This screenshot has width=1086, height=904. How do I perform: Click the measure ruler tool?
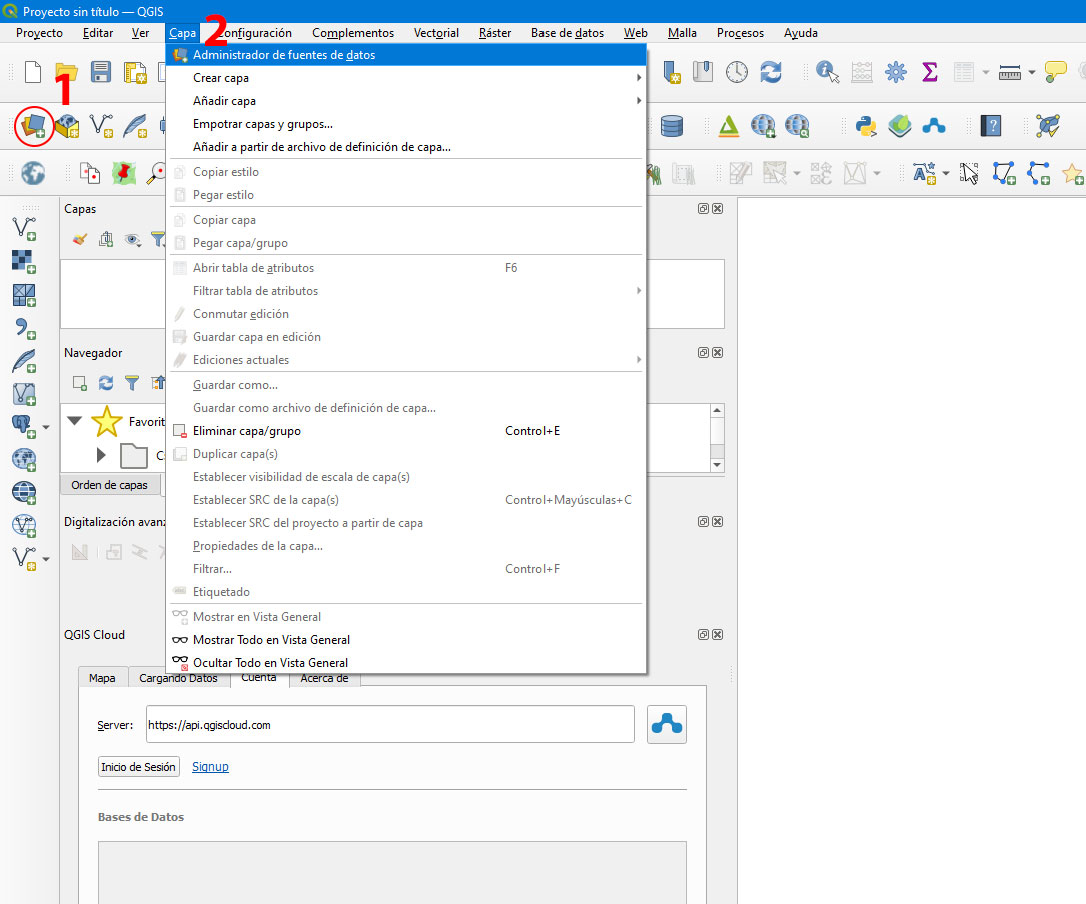pyautogui.click(x=1010, y=72)
